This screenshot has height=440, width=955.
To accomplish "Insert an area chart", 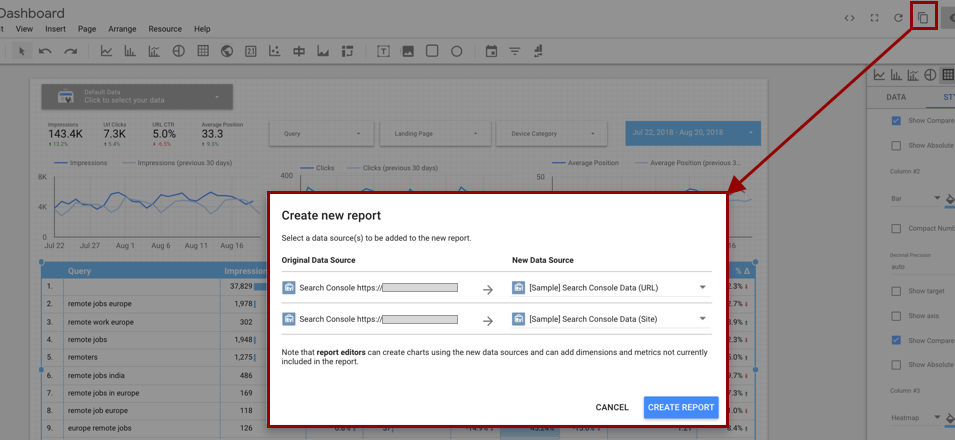I will tap(323, 51).
